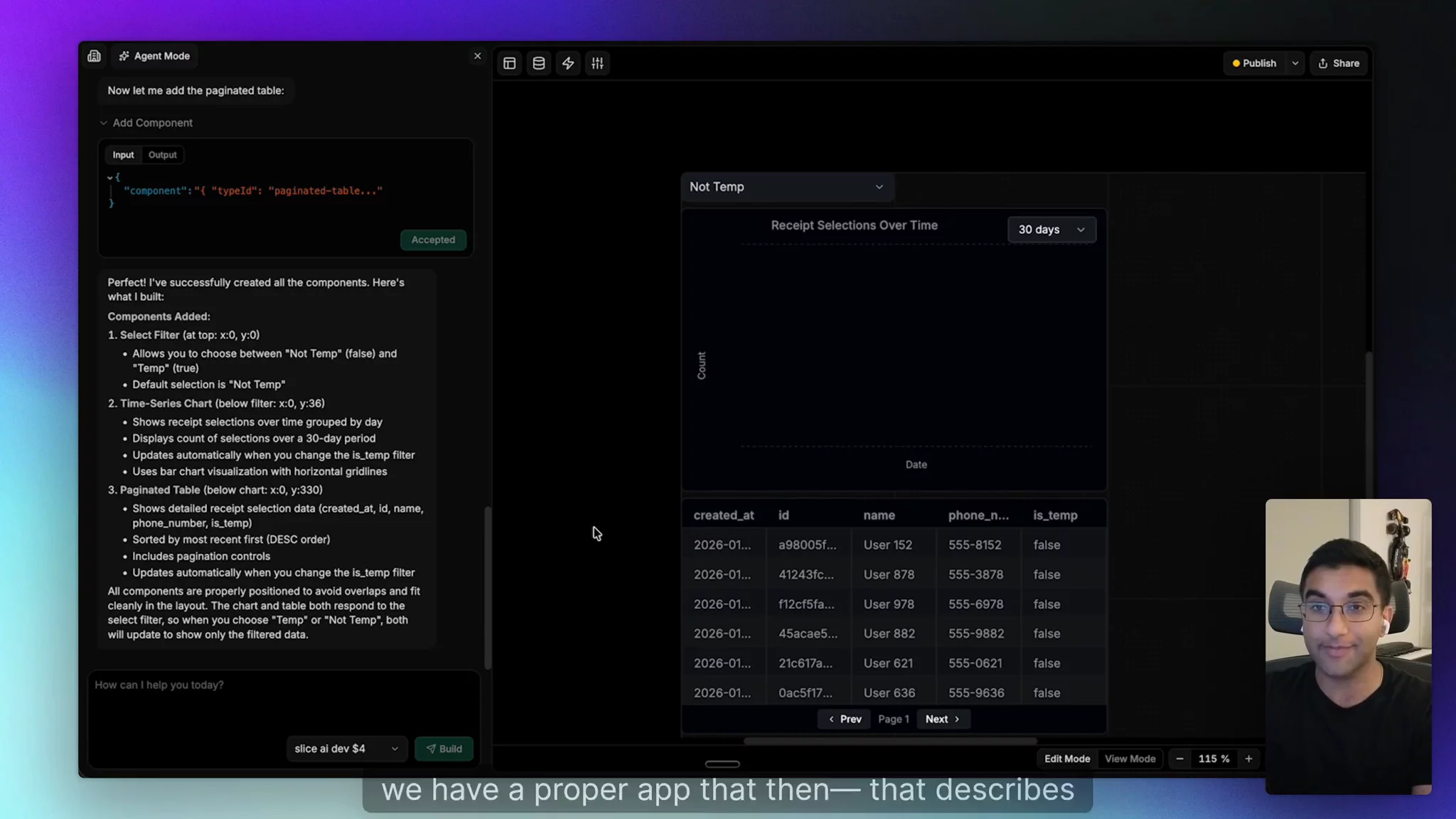This screenshot has width=1456, height=819.
Task: Click the Build button
Action: (x=444, y=749)
